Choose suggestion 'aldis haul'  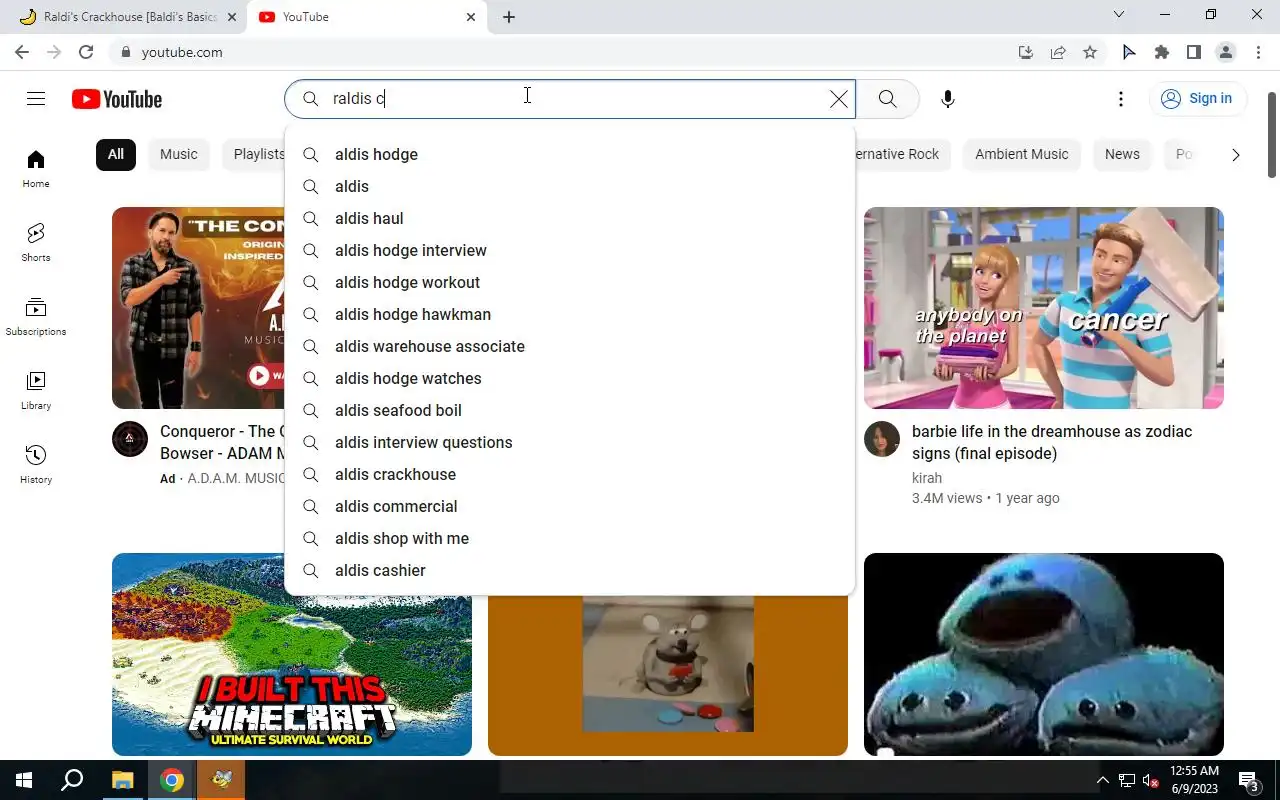(570, 218)
